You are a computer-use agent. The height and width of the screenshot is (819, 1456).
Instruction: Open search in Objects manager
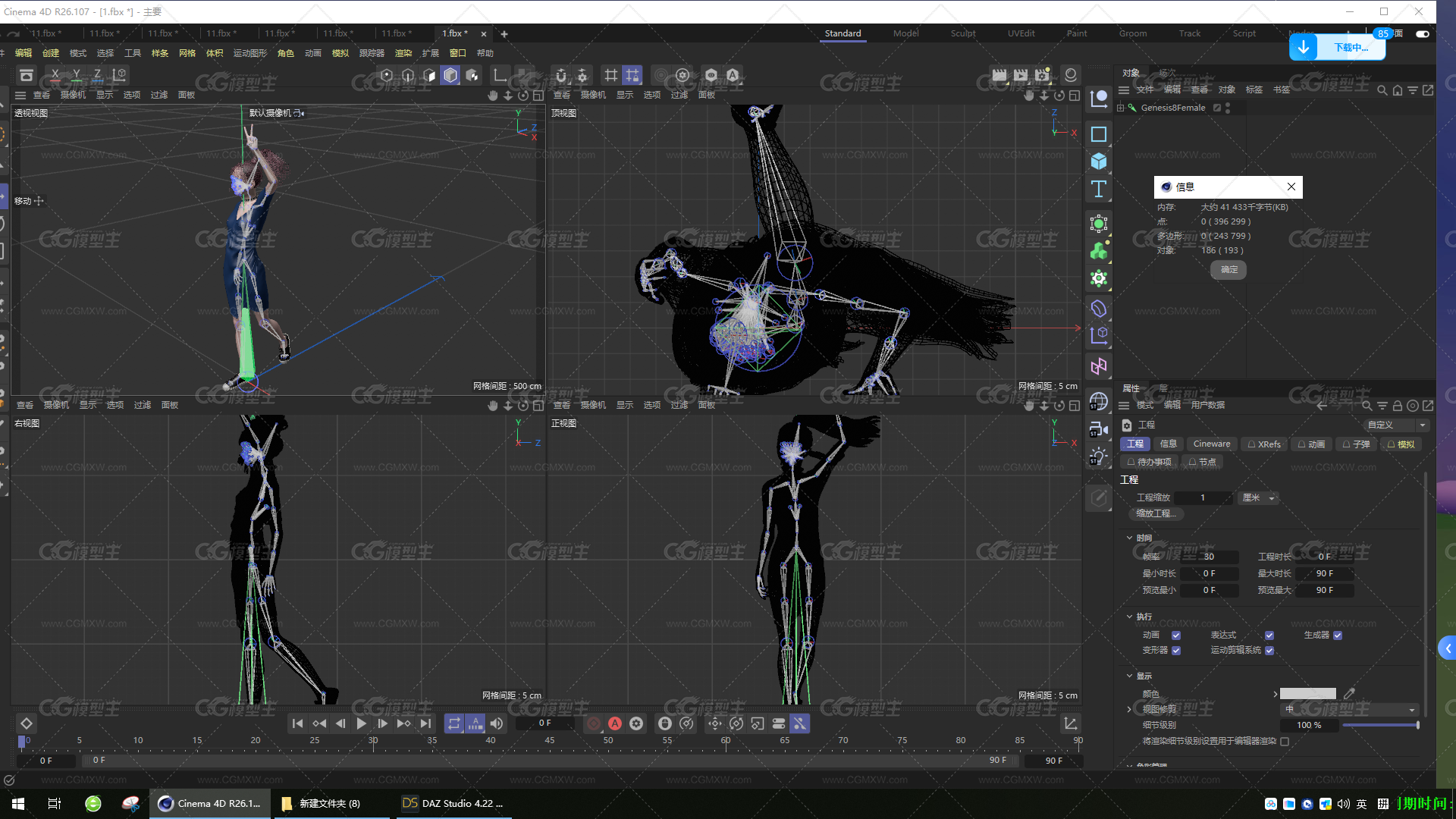1382,90
